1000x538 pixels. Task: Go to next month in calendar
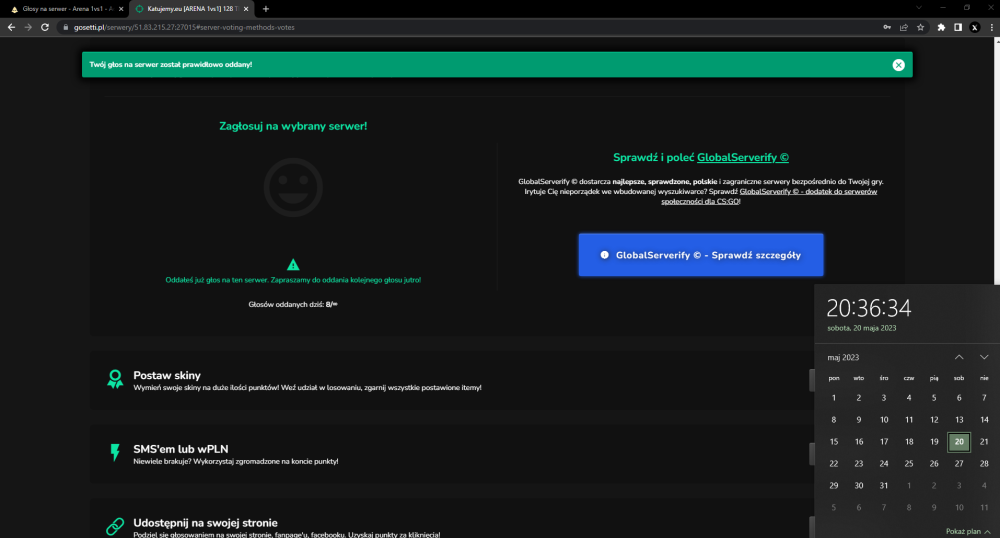point(984,357)
